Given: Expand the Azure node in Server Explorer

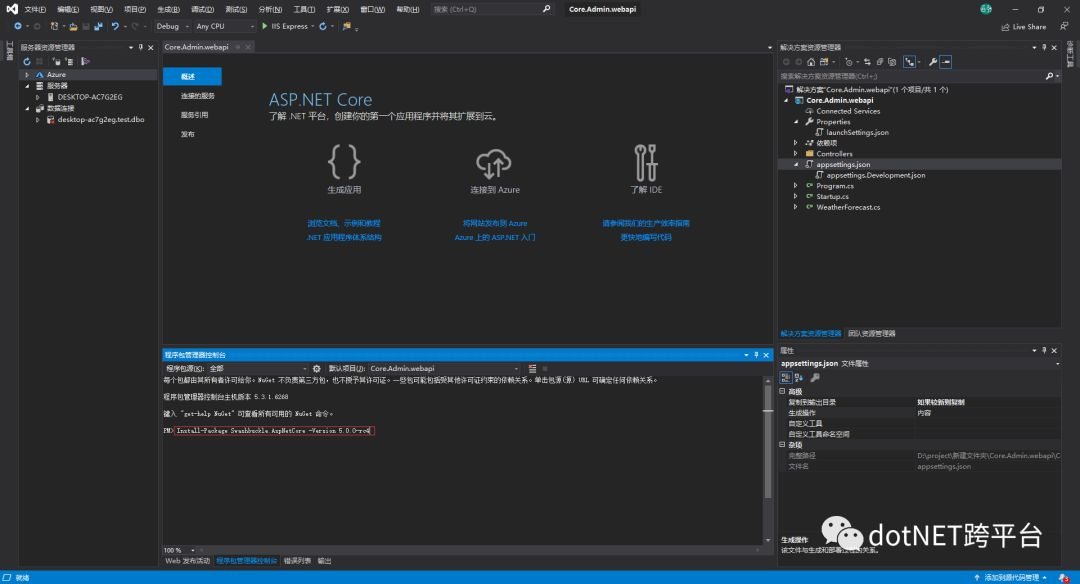Looking at the screenshot, I should [27, 74].
